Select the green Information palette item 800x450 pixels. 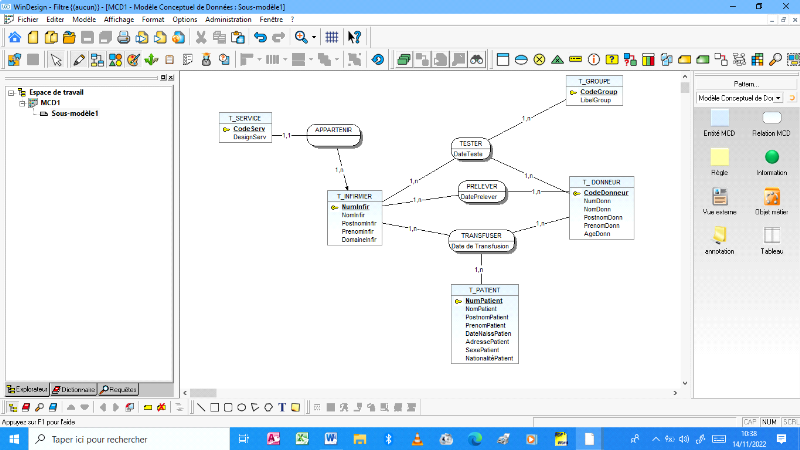point(772,158)
